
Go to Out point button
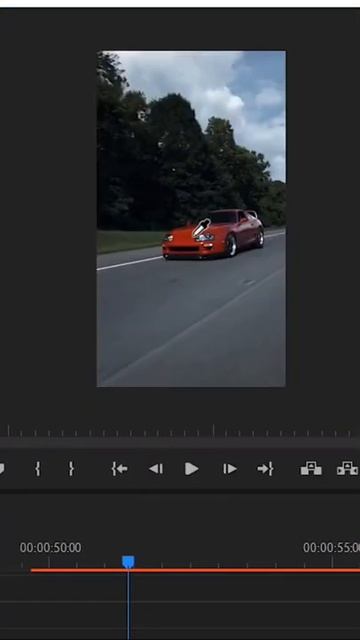[265, 469]
